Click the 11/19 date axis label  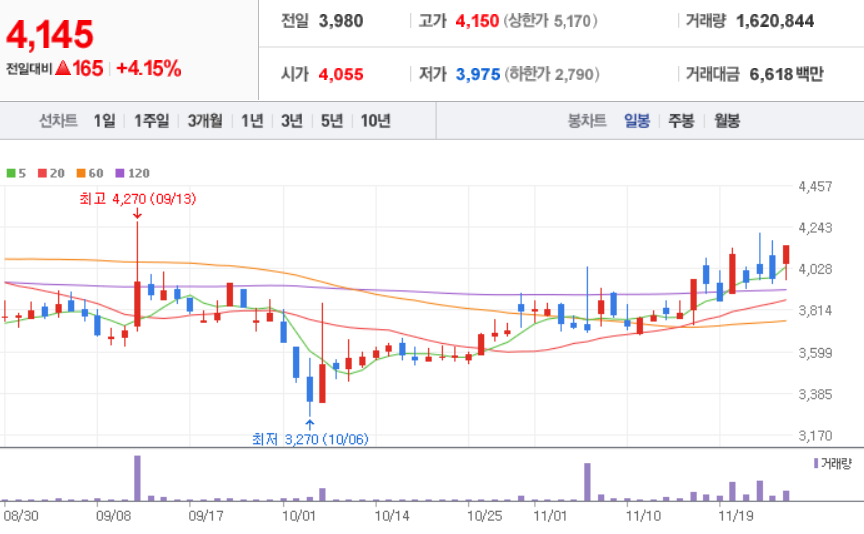point(736,516)
